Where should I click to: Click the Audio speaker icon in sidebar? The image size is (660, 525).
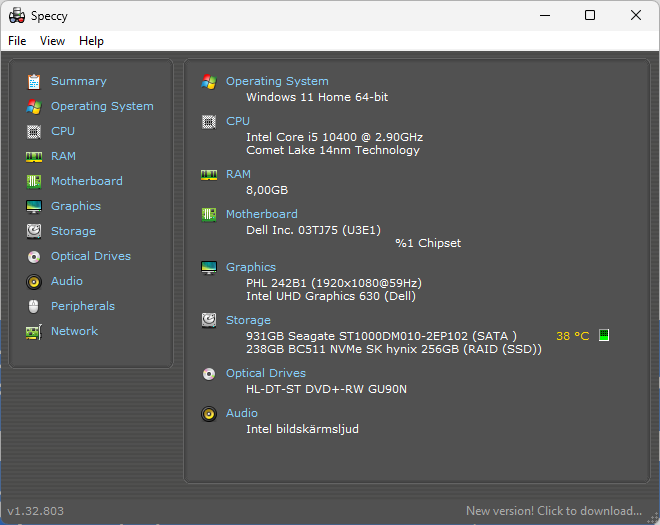(x=34, y=281)
